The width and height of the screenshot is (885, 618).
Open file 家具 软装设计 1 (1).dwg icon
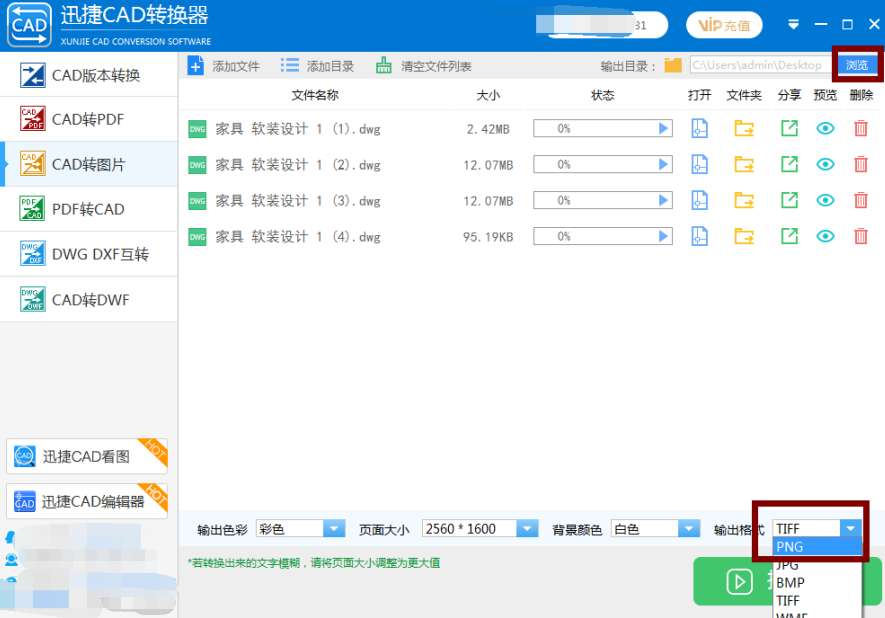pos(699,129)
